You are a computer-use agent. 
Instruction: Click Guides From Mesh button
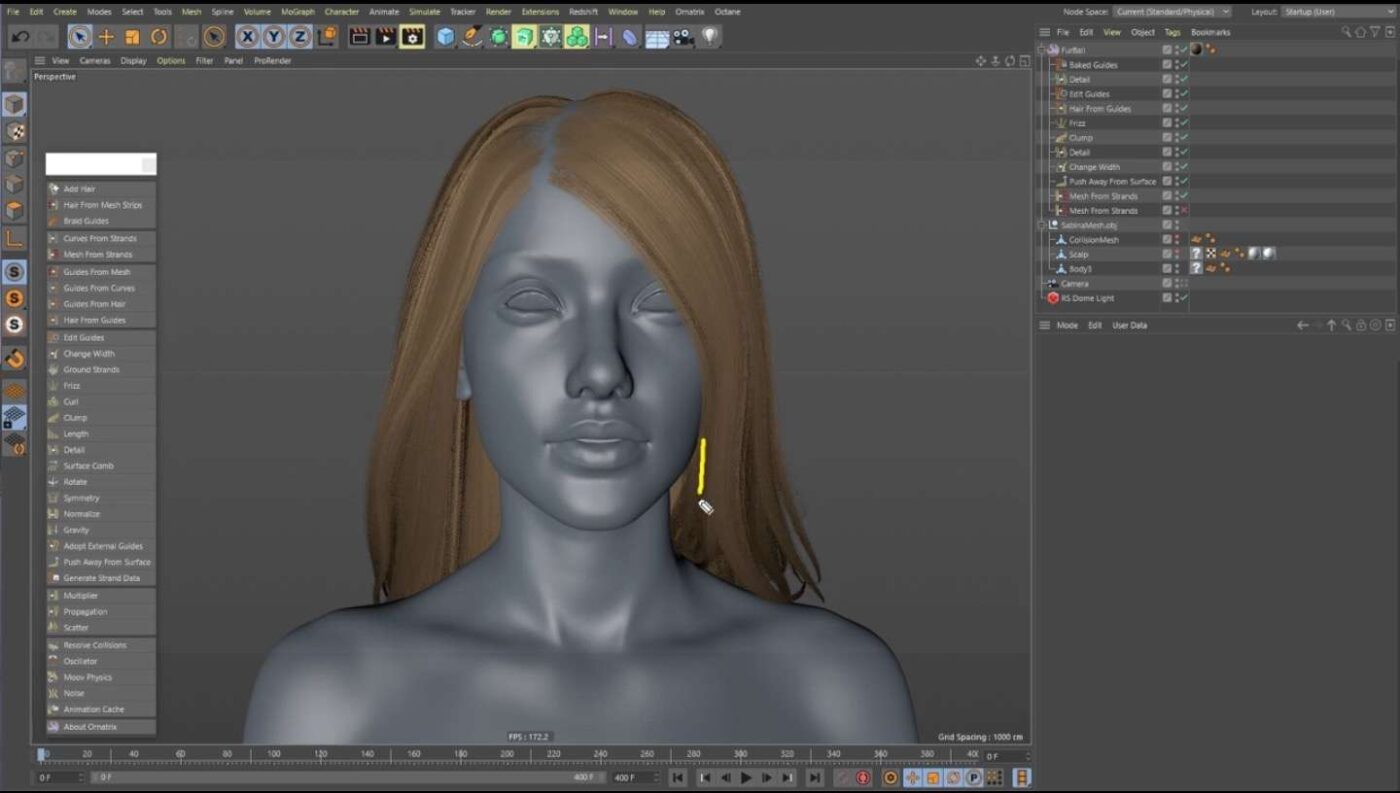pyautogui.click(x=101, y=272)
